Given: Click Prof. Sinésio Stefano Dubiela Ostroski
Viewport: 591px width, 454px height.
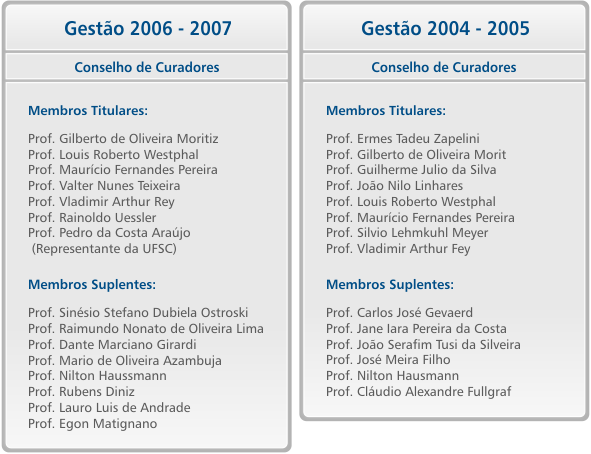Looking at the screenshot, I should (138, 313).
